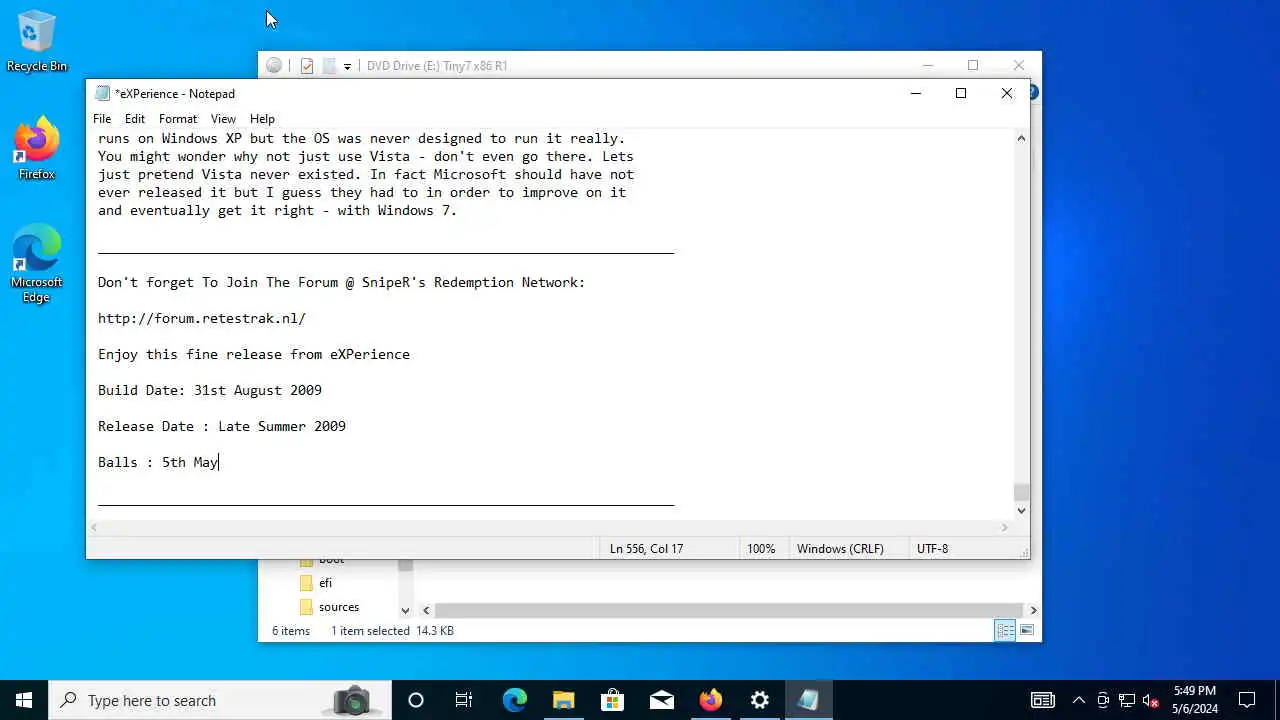This screenshot has width=1280, height=720.
Task: Open News and interests on the taskbar
Action: tap(1042, 700)
